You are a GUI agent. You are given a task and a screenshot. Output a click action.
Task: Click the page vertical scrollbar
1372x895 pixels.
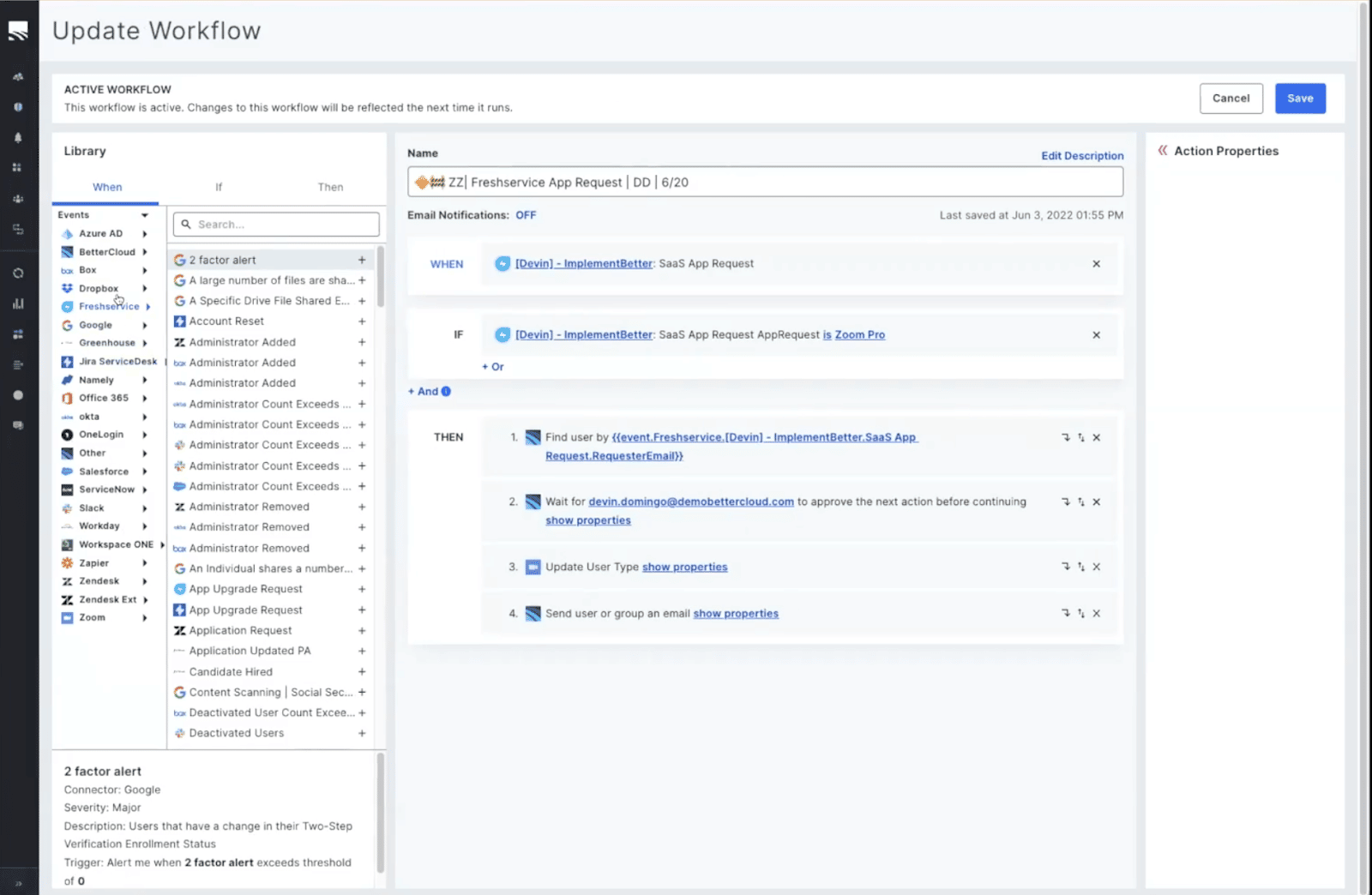(1364, 446)
